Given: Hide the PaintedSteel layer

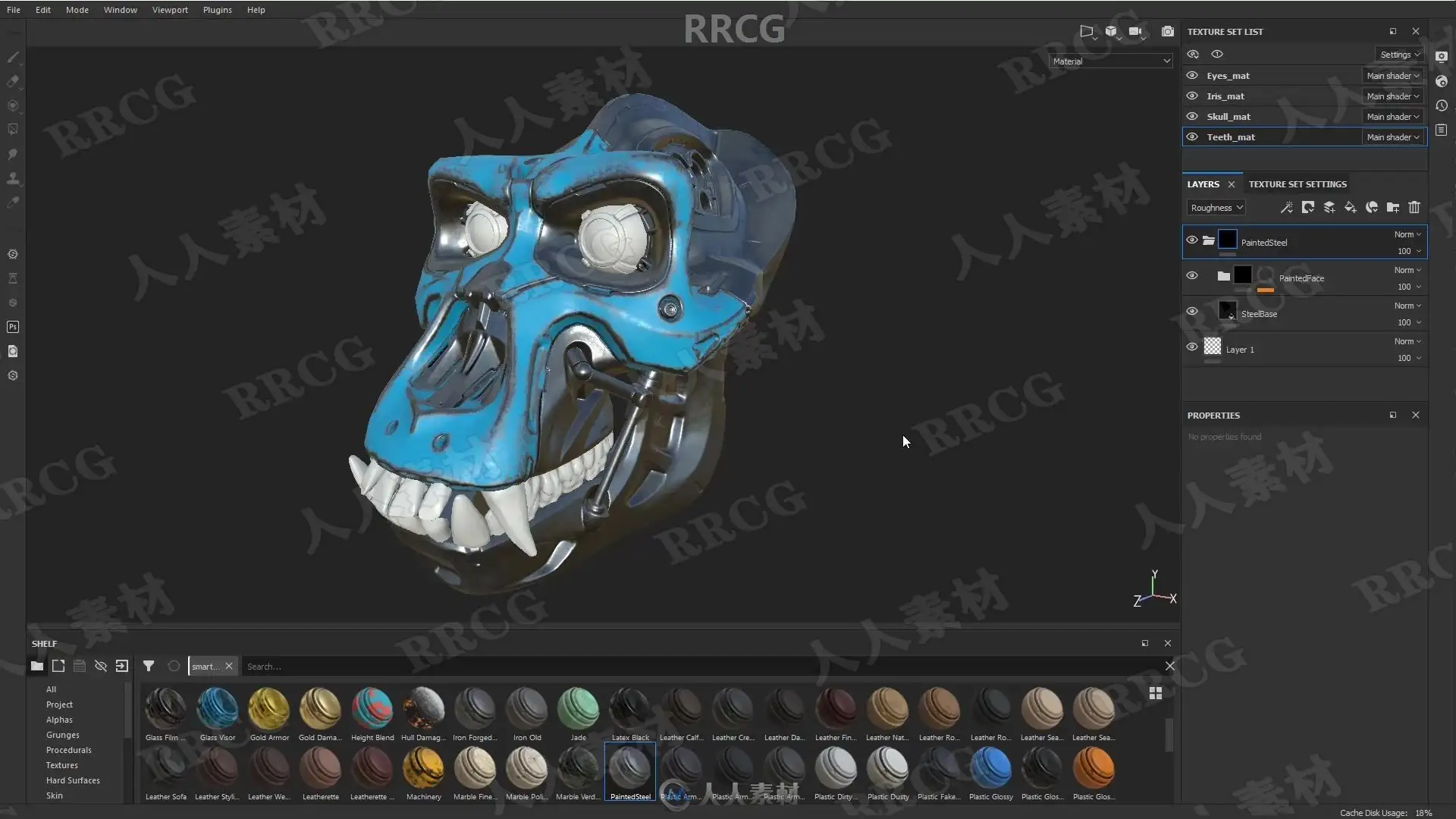Looking at the screenshot, I should (1192, 240).
